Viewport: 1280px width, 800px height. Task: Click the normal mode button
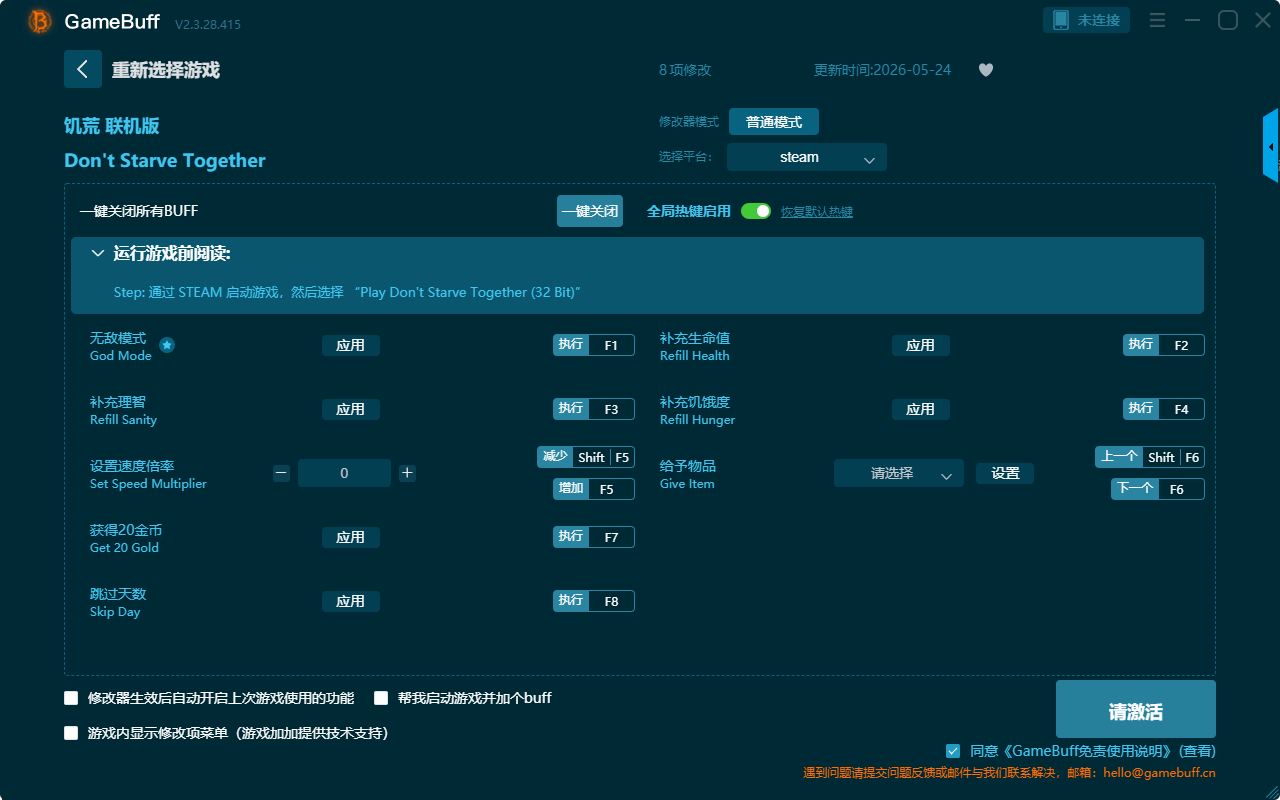coord(774,122)
